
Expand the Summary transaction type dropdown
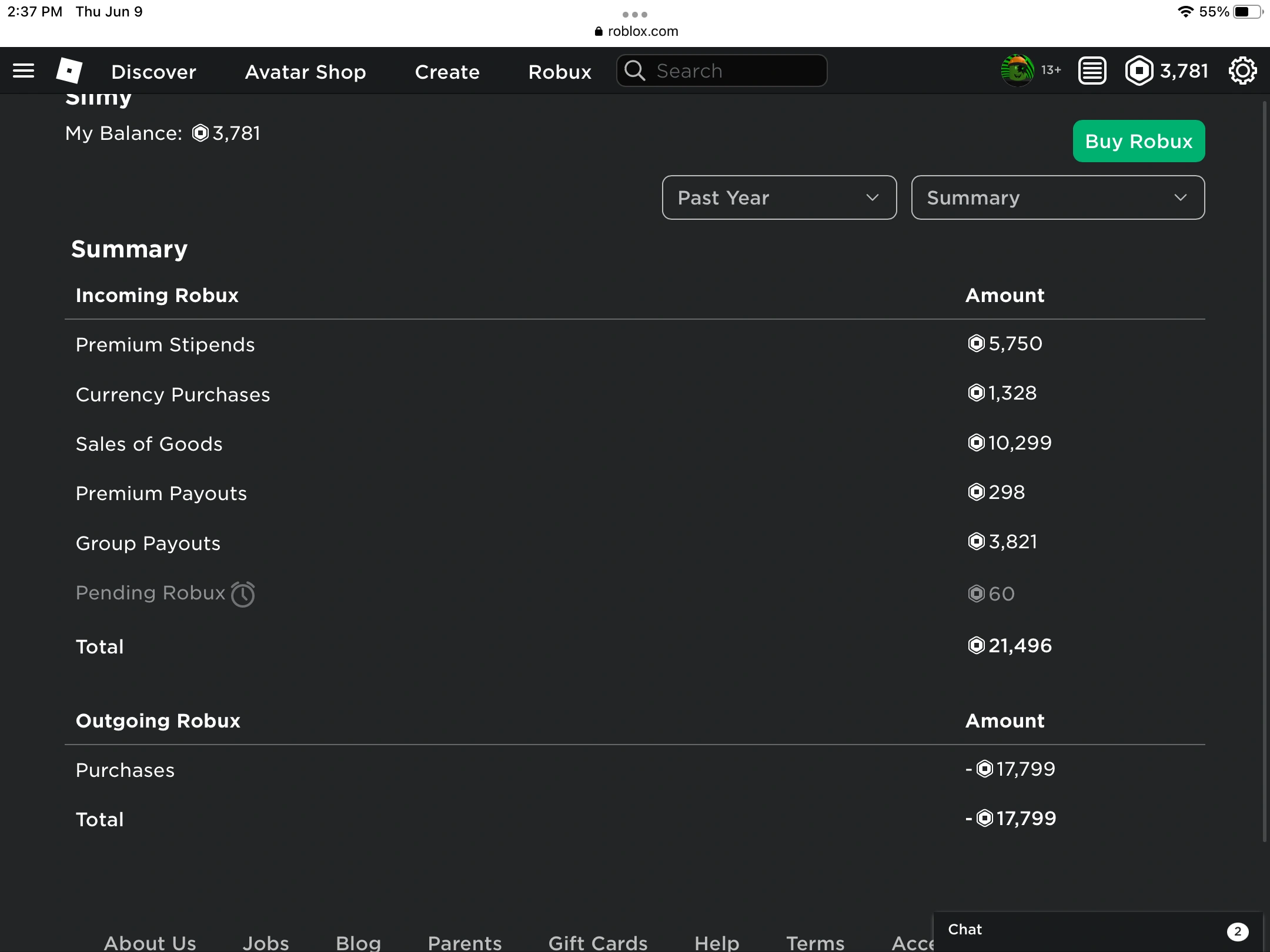pos(1057,197)
